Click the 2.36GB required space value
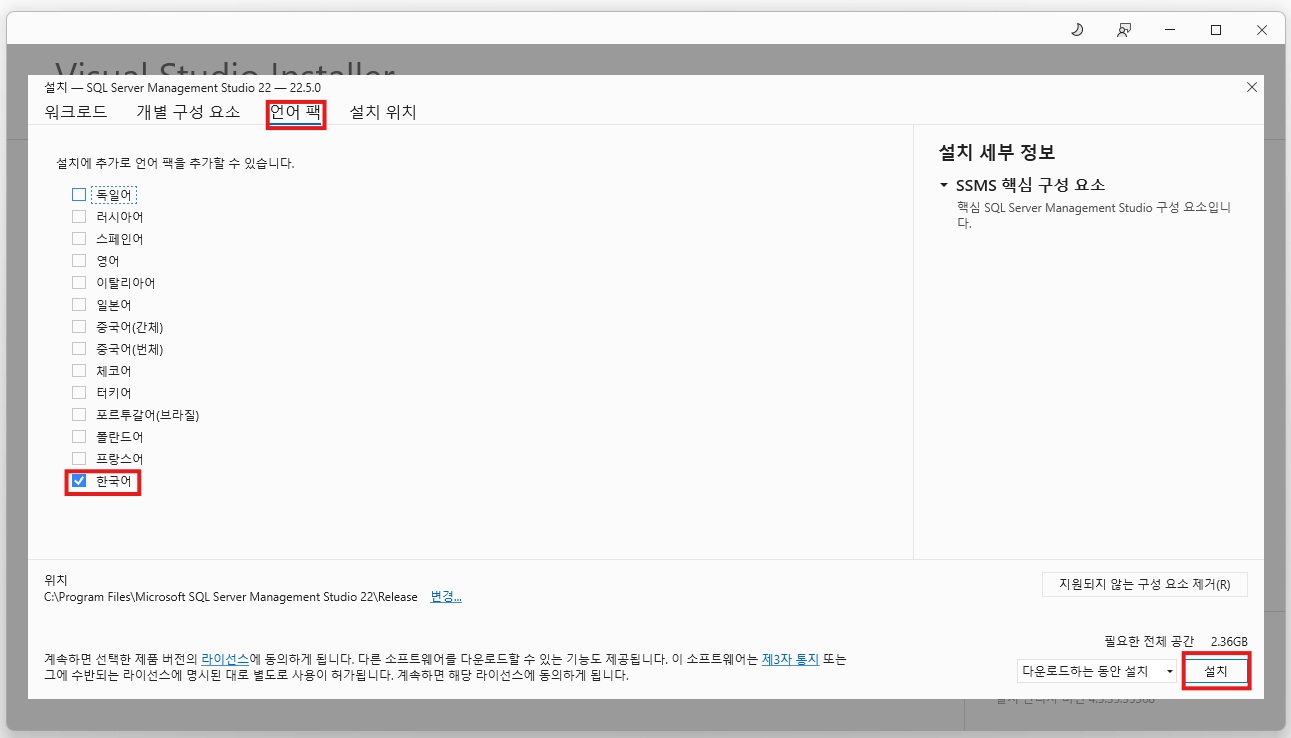The height and width of the screenshot is (738, 1291). [x=1229, y=641]
